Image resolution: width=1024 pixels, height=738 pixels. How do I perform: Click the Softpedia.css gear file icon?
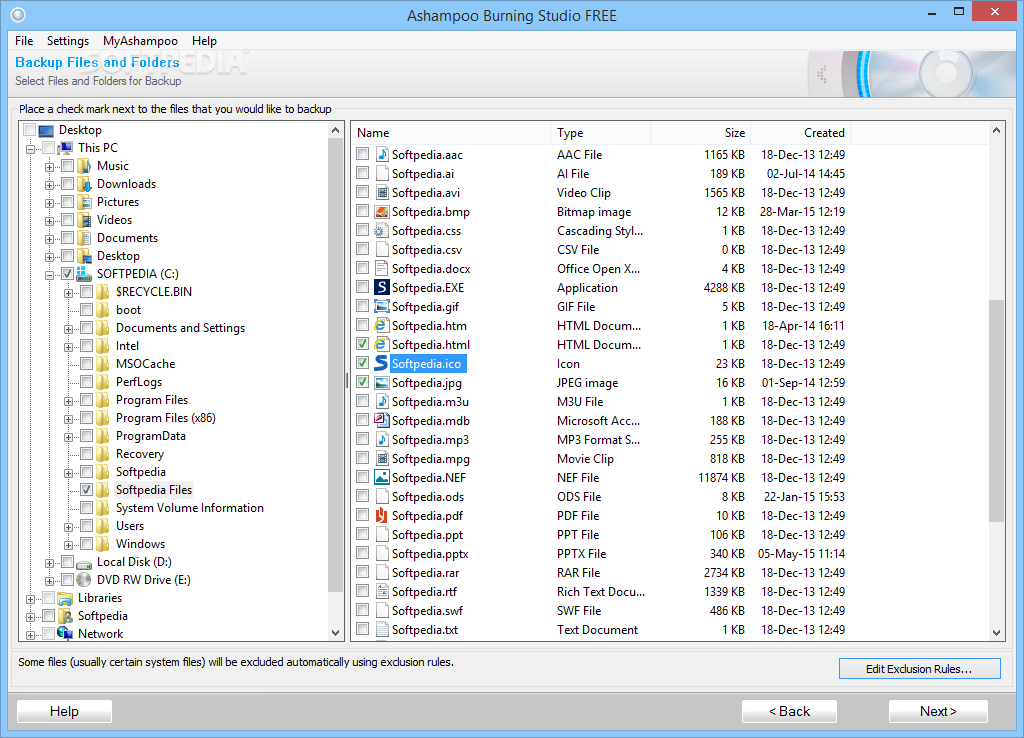pos(382,231)
